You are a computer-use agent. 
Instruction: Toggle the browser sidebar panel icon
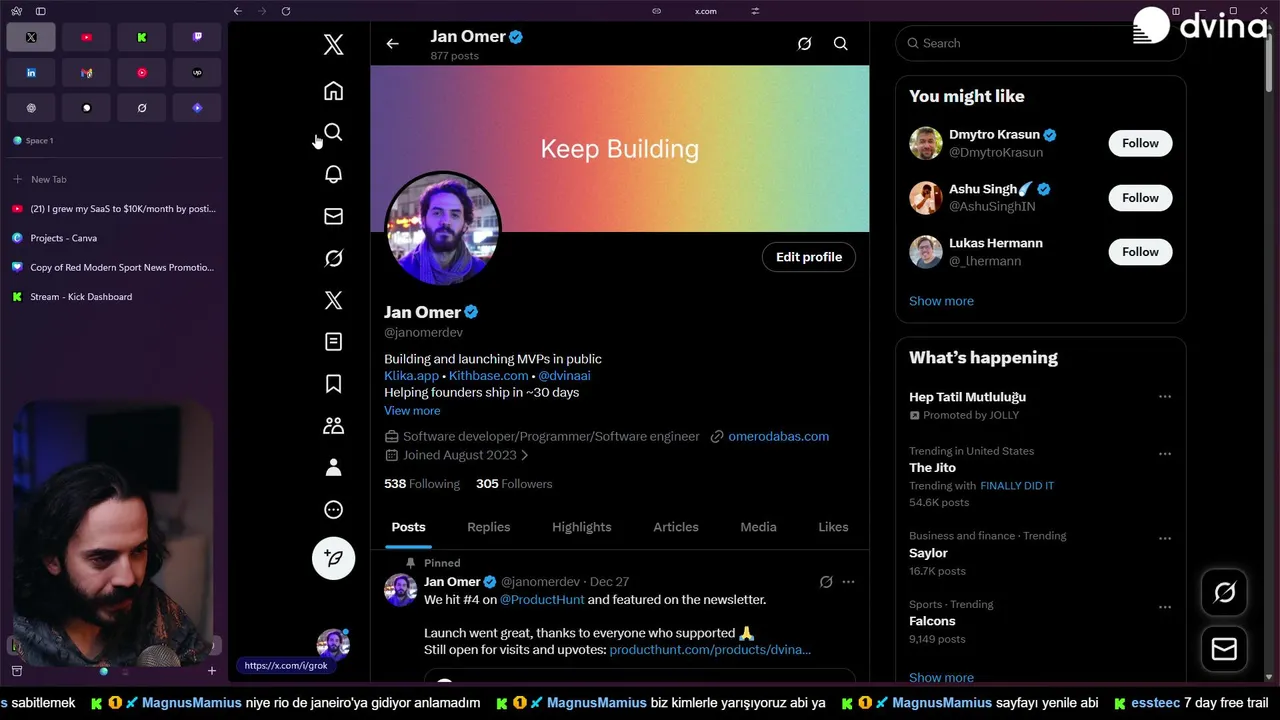41,11
